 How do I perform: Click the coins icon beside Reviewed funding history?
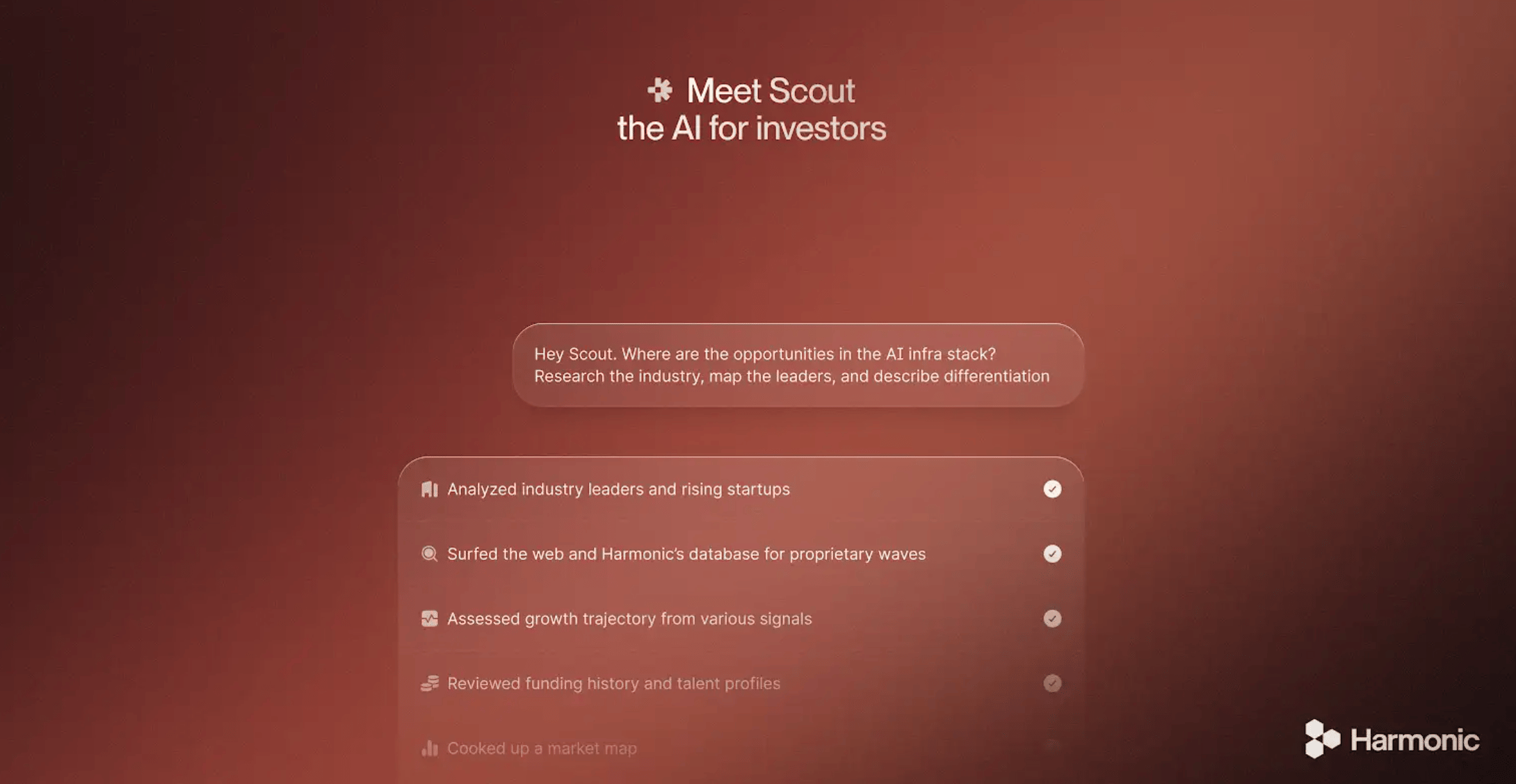[430, 683]
